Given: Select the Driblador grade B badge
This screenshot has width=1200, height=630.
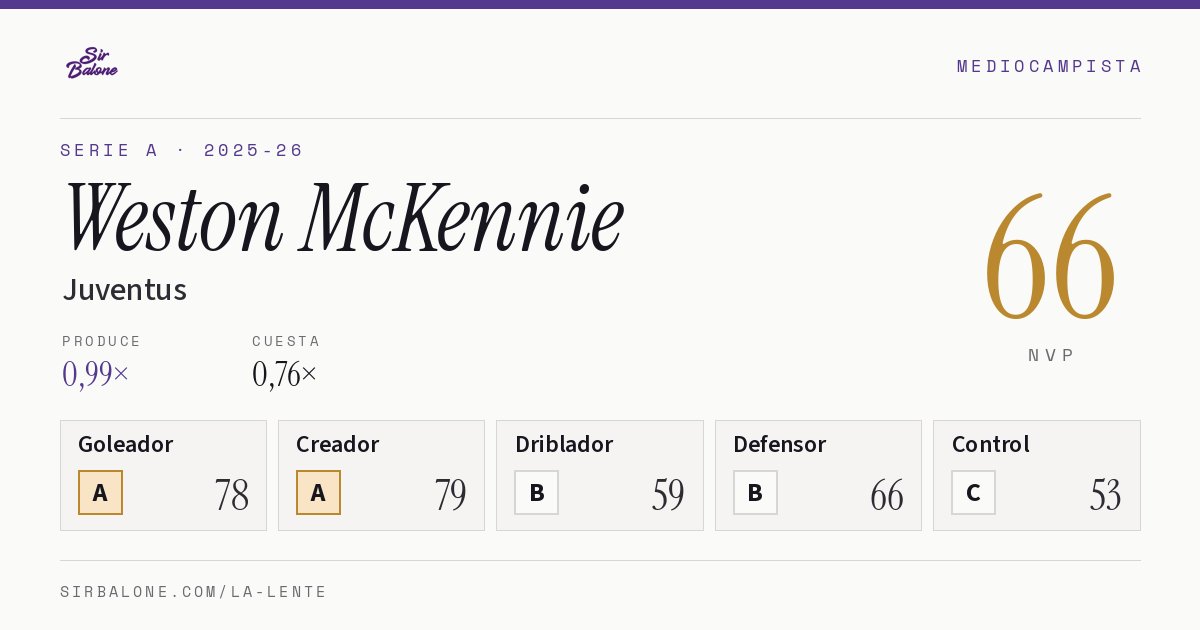Looking at the screenshot, I should coord(537,493).
